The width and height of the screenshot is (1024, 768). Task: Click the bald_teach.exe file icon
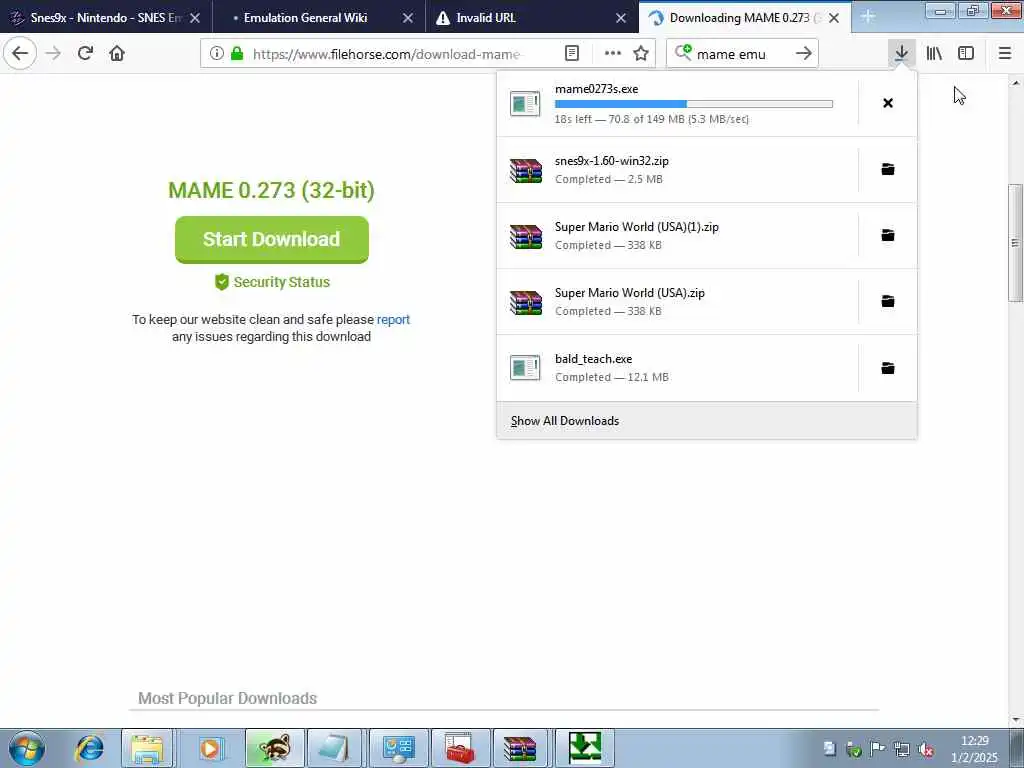point(525,368)
